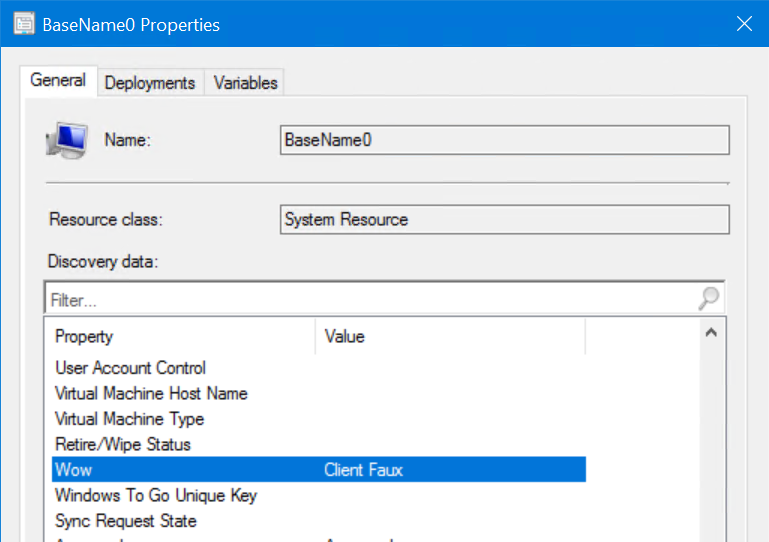The image size is (769, 542).
Task: Open the Variables tab
Action: pyautogui.click(x=245, y=83)
